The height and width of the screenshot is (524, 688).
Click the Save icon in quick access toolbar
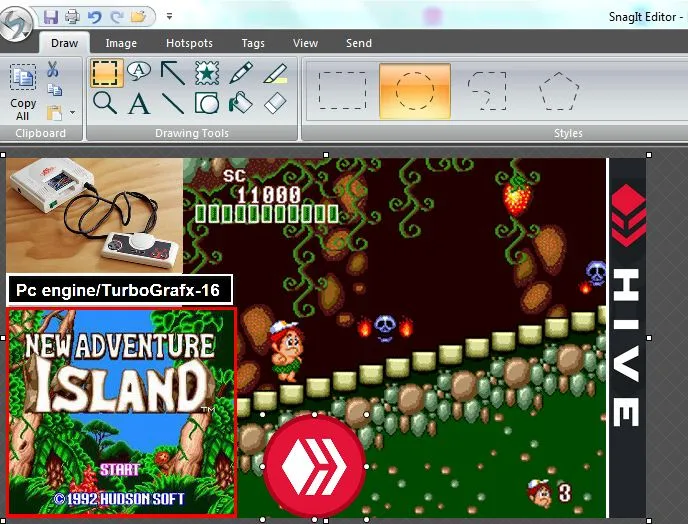pos(51,17)
